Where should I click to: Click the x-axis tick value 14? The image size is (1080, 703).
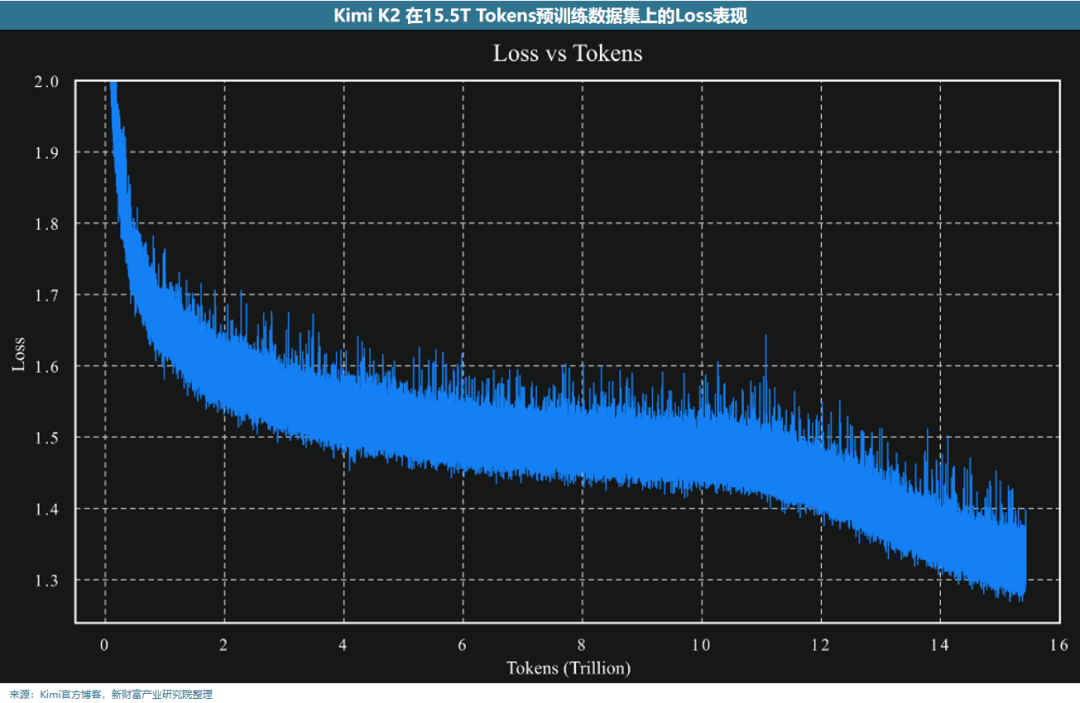[939, 645]
